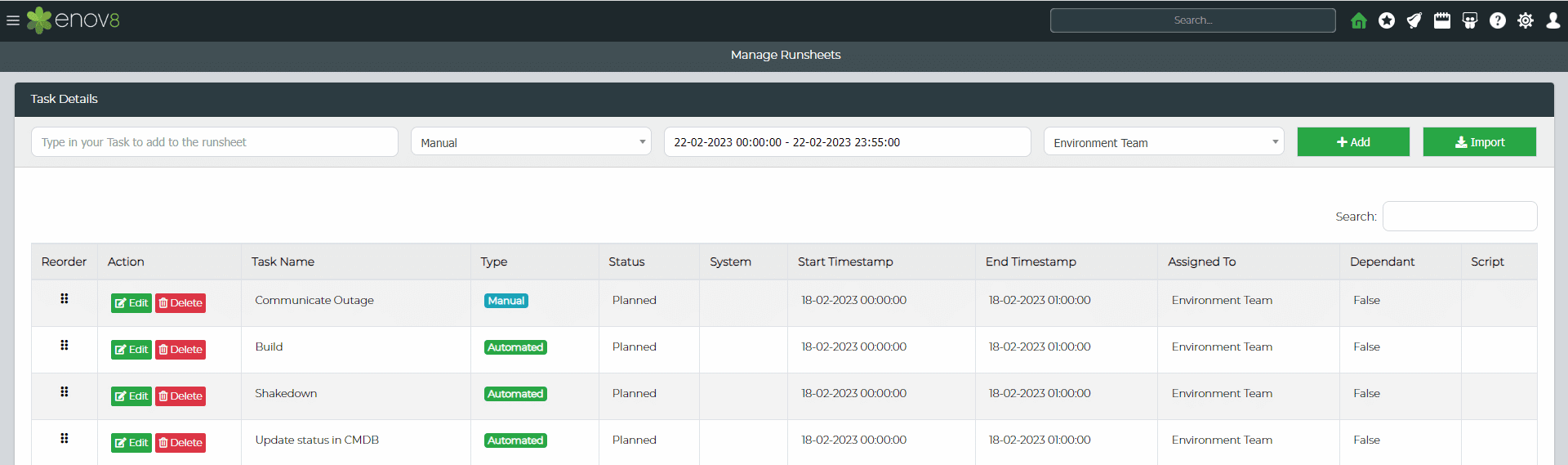The image size is (1568, 465).
Task: Open the Environment Team assignee dropdown
Action: coord(1164,142)
